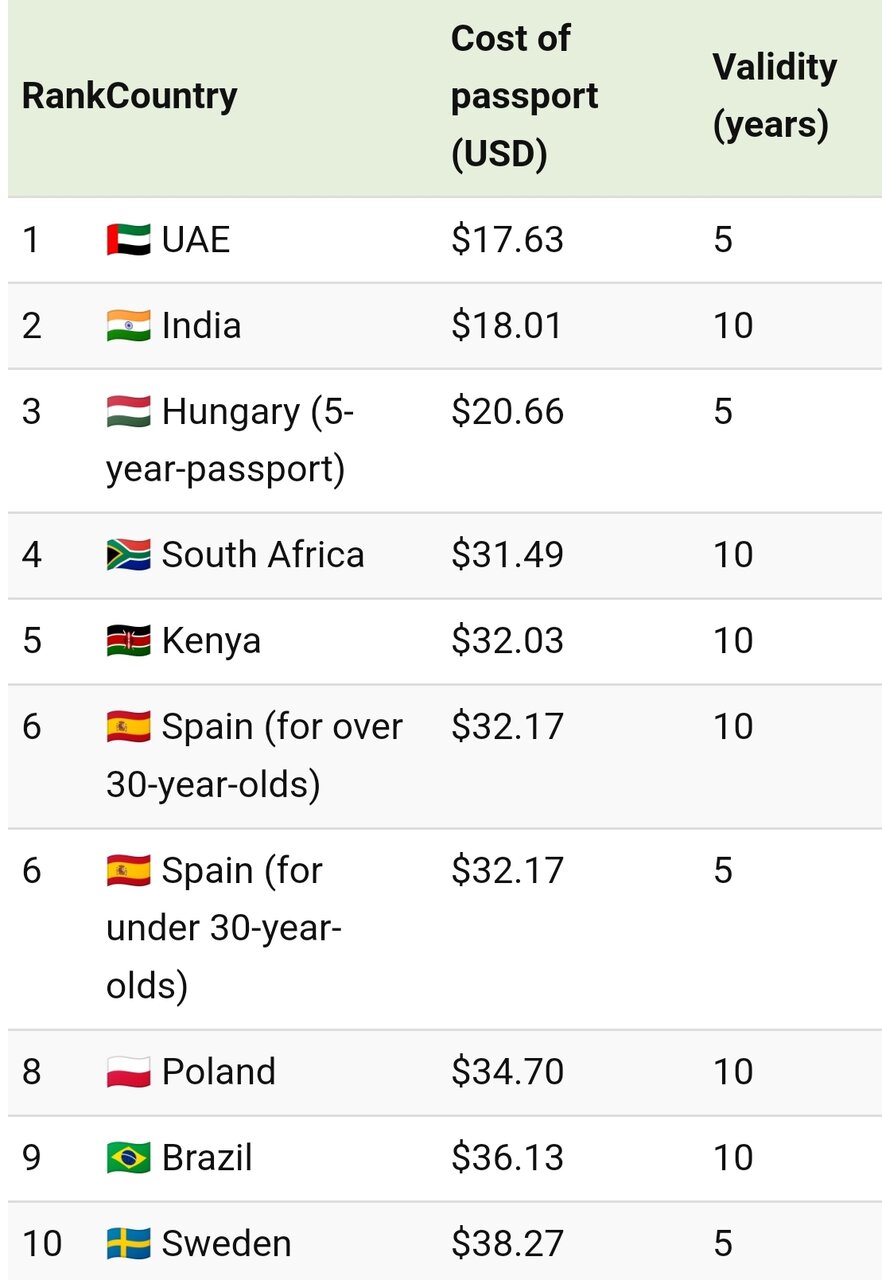Click the Sweden flag icon
The image size is (882, 1280).
click(128, 1244)
